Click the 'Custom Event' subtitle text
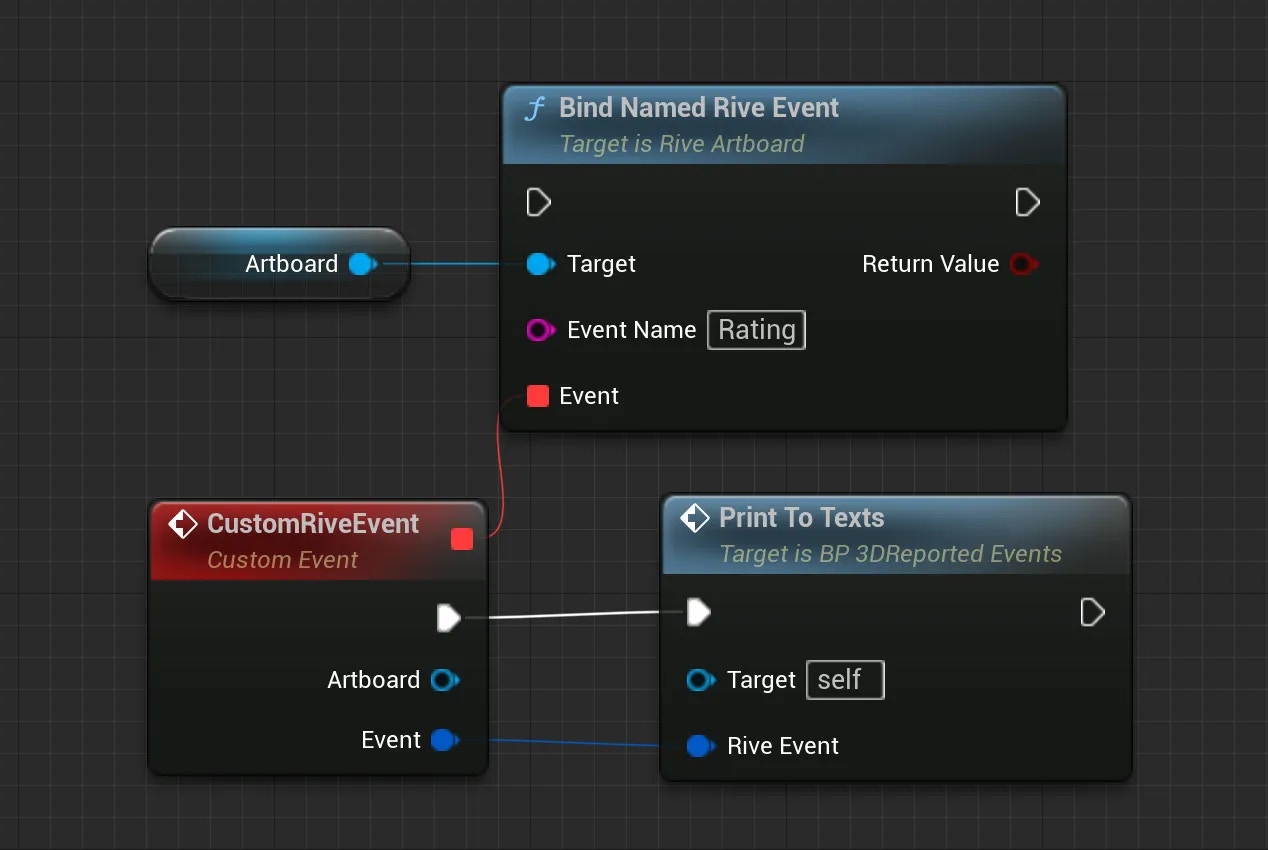The width and height of the screenshot is (1268, 850). tap(282, 560)
